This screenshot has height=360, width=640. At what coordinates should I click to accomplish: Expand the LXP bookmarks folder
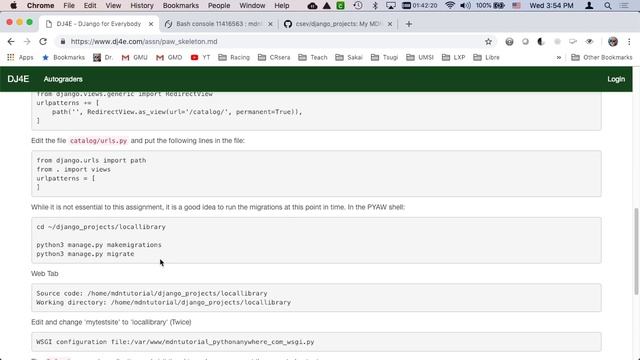click(x=453, y=58)
